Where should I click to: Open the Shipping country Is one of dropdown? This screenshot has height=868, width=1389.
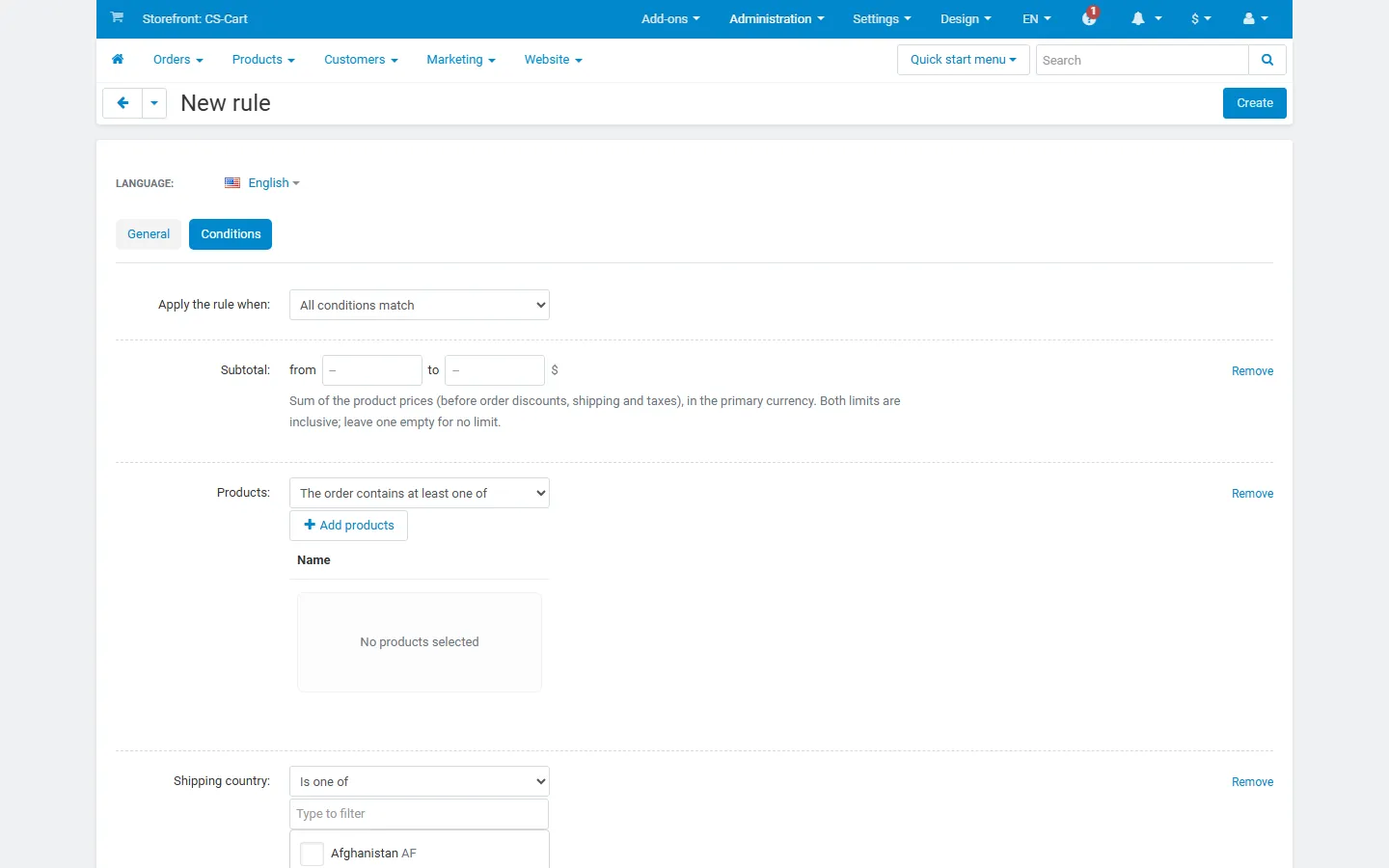(420, 781)
